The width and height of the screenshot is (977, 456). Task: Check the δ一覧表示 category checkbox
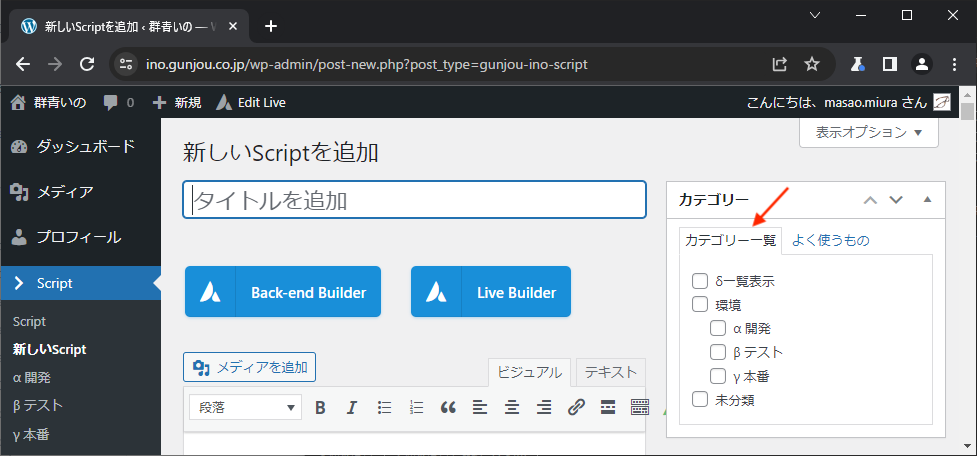[700, 281]
